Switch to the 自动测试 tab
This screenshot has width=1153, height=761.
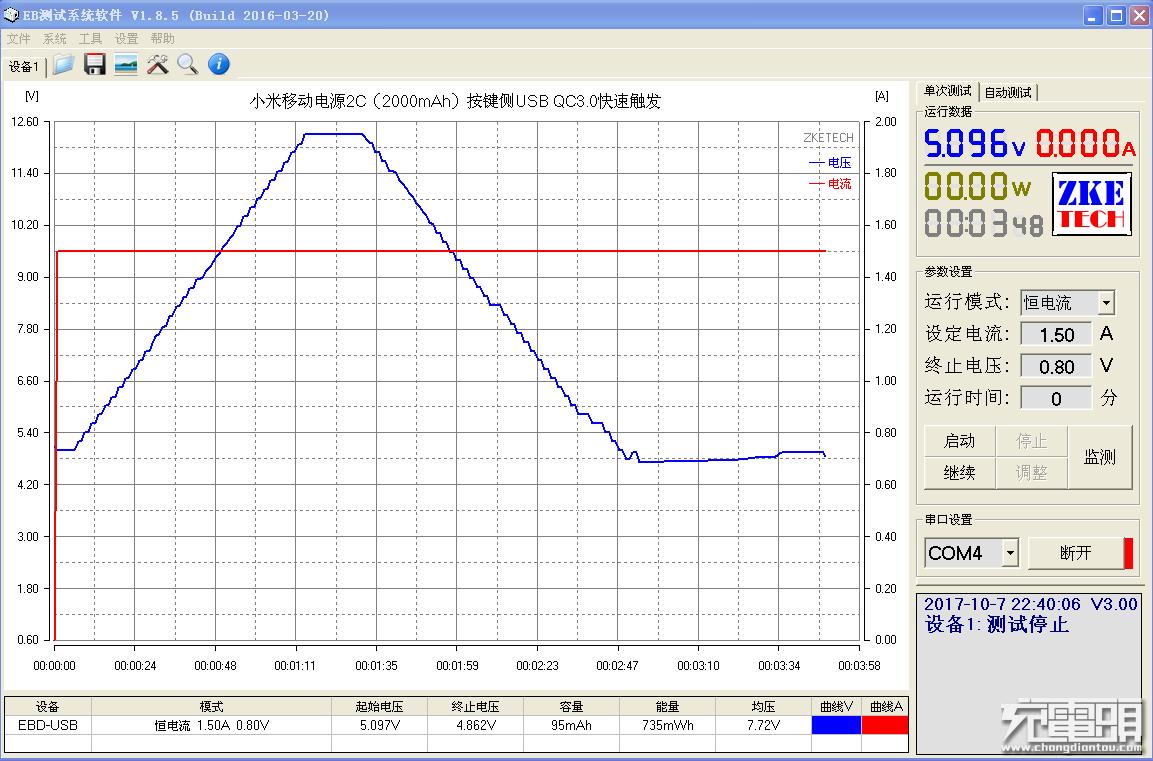(x=1008, y=93)
